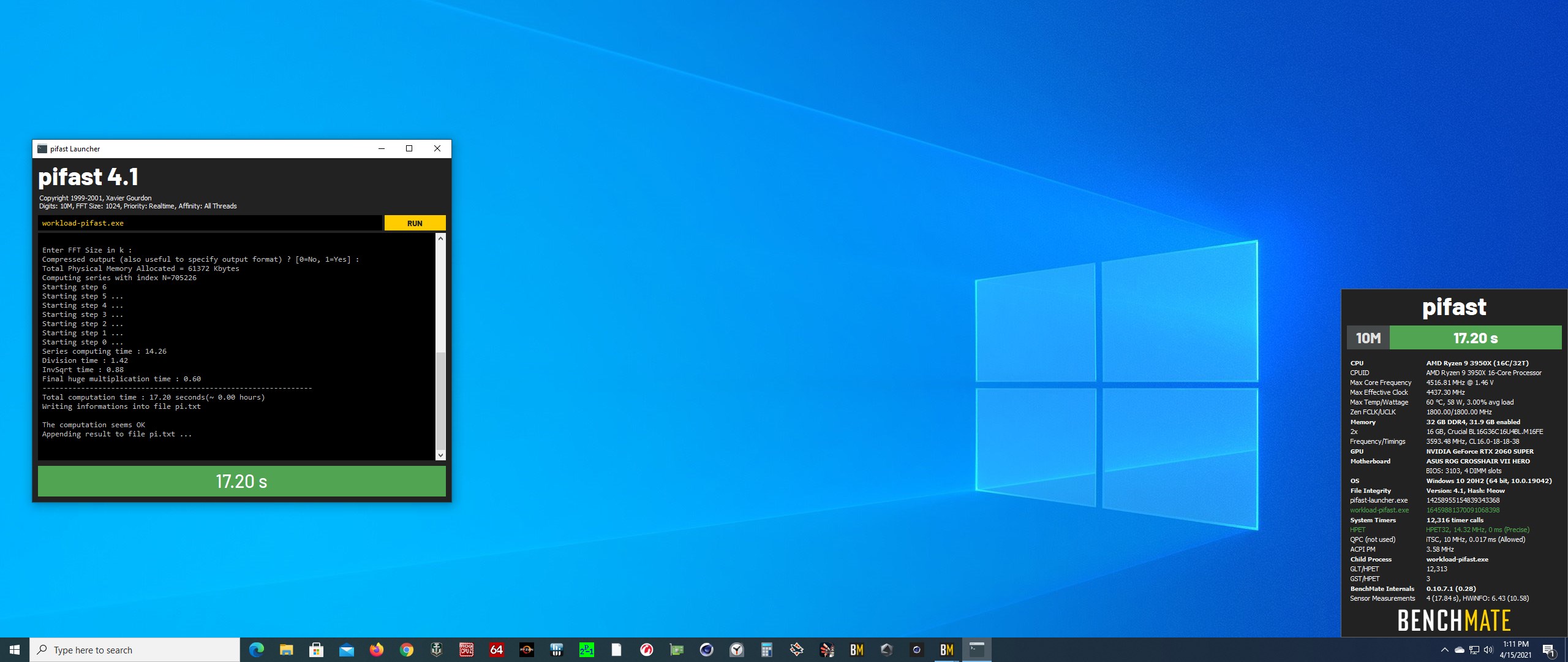Close the pifast Launcher window
Viewport: 1568px width, 662px height.
[x=437, y=148]
